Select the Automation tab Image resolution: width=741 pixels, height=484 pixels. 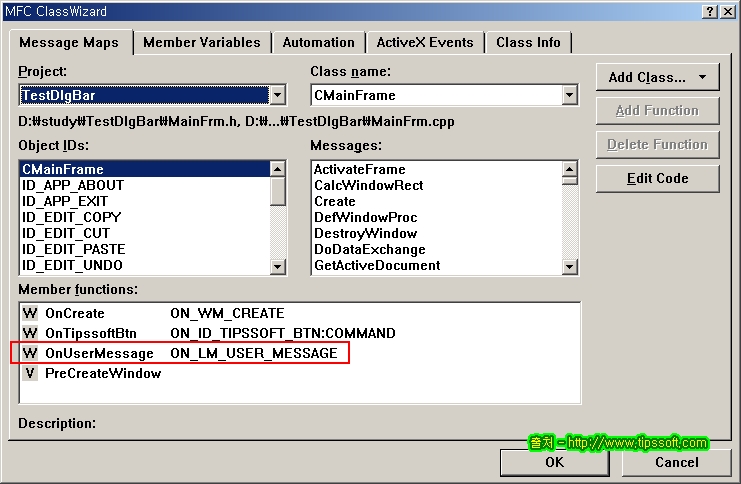coord(318,42)
